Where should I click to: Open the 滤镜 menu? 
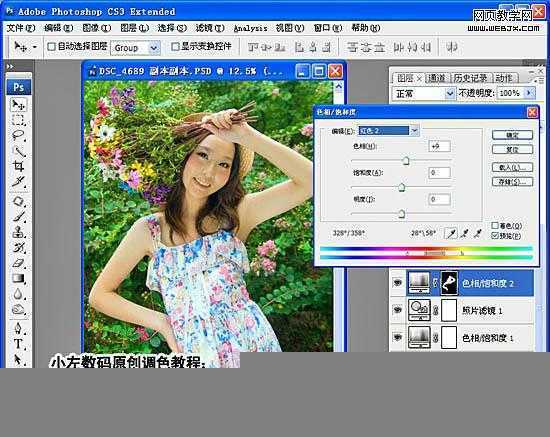210,28
